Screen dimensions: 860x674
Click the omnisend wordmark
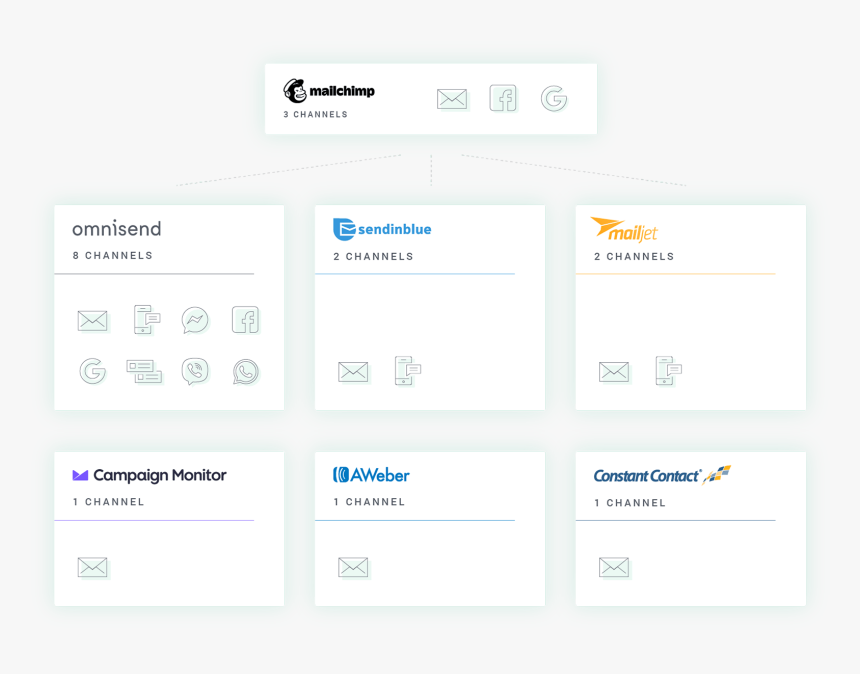(x=117, y=229)
